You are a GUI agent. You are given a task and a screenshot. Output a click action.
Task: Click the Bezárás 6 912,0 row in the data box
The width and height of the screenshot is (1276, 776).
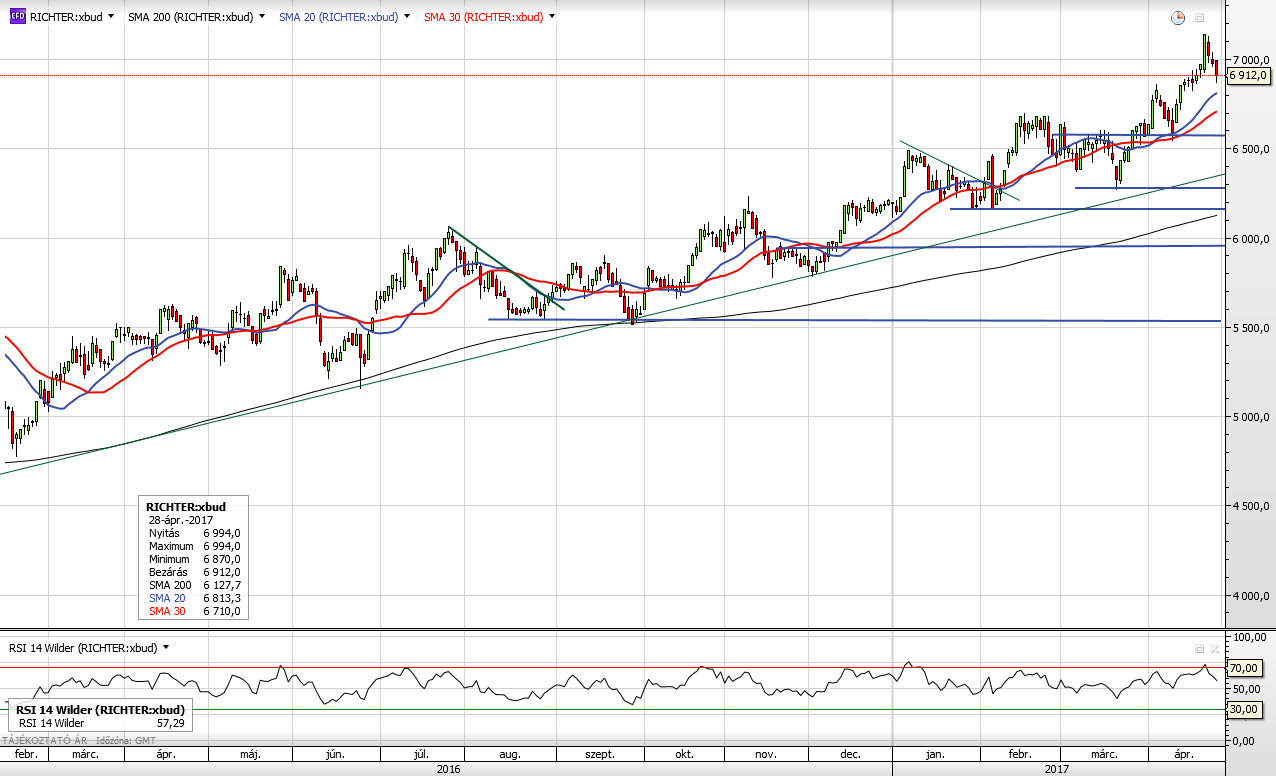(194, 573)
